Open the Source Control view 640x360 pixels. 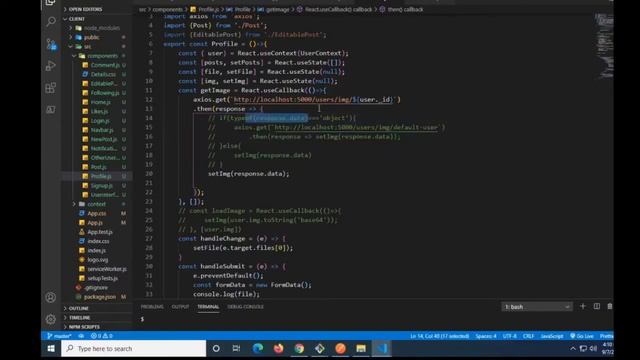(x=51, y=44)
